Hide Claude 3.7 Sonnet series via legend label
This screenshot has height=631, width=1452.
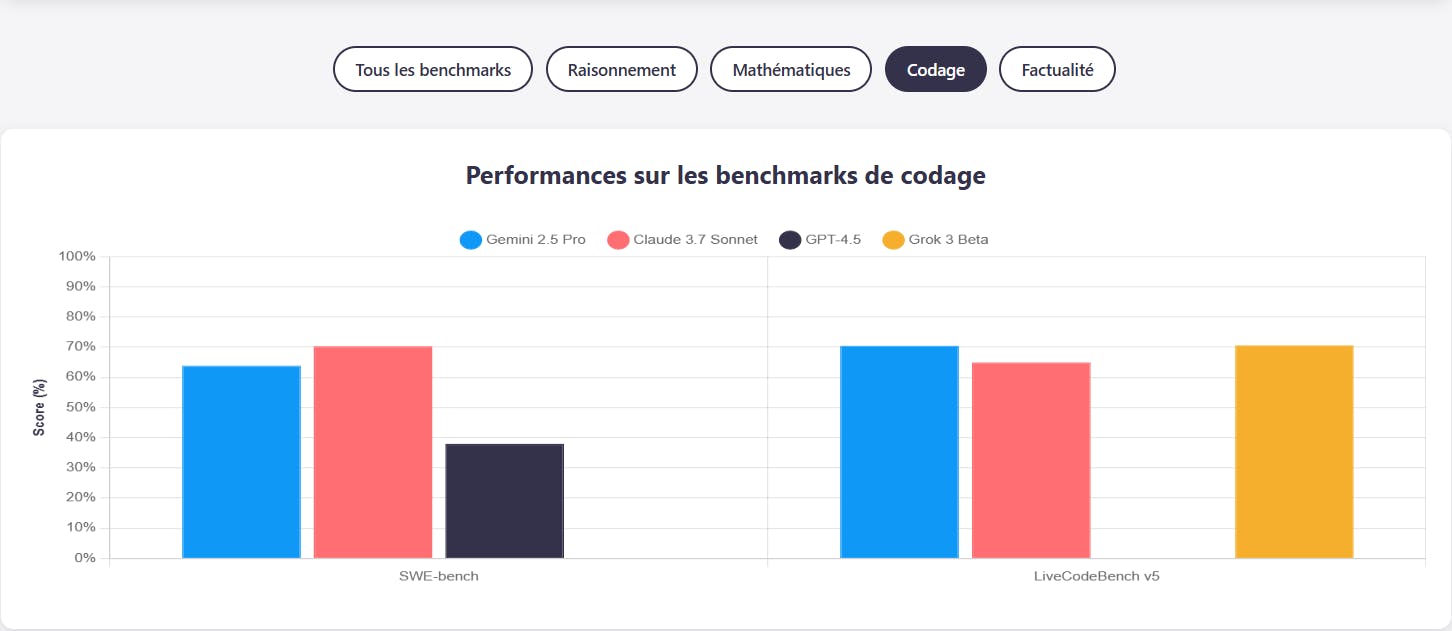[695, 240]
